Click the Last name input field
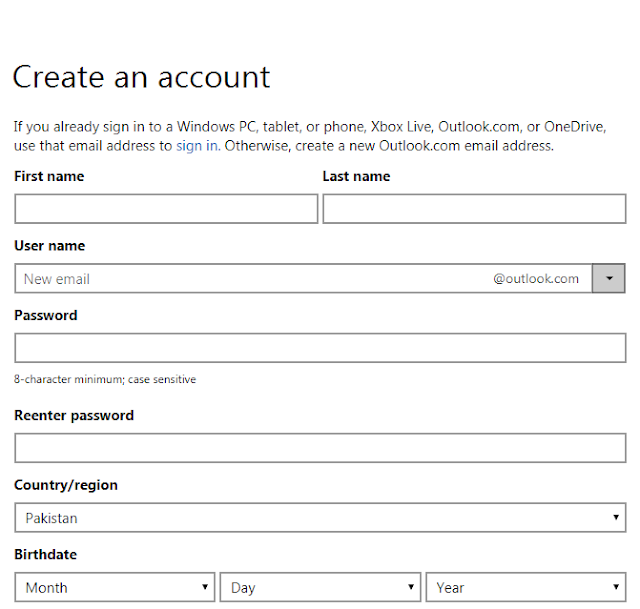The image size is (640, 609). pyautogui.click(x=474, y=209)
